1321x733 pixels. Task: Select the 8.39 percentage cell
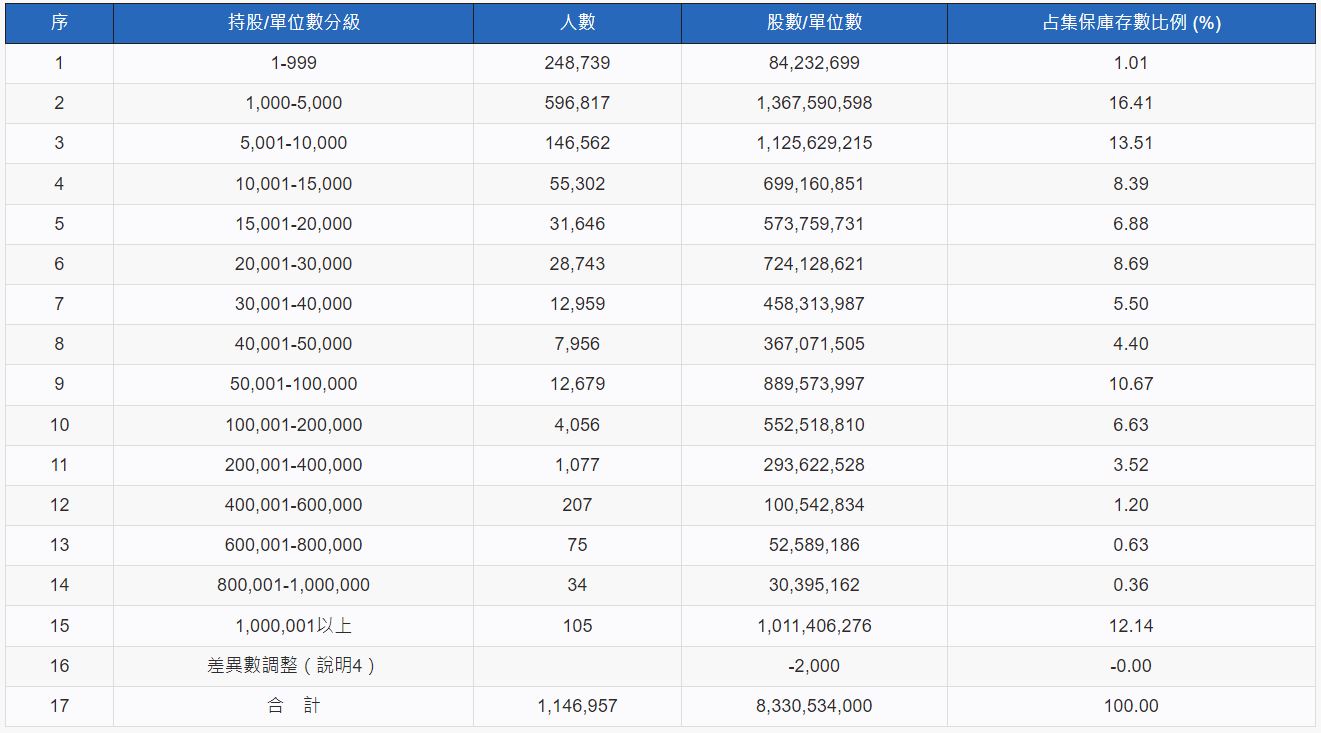pos(1131,184)
